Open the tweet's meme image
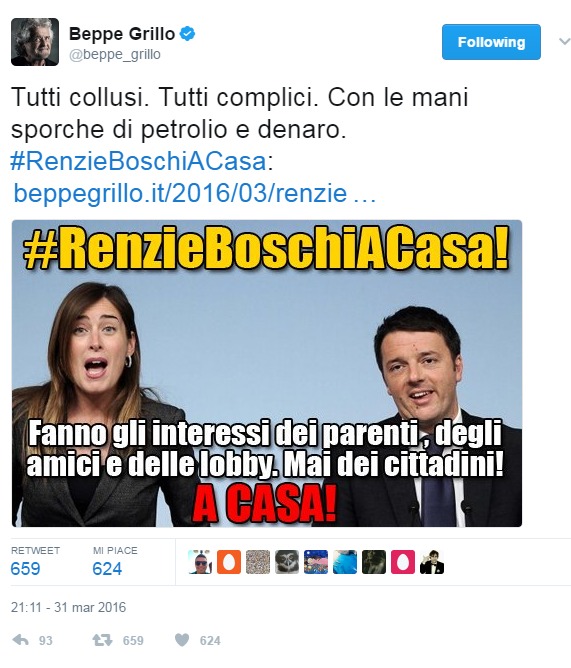 (267, 373)
